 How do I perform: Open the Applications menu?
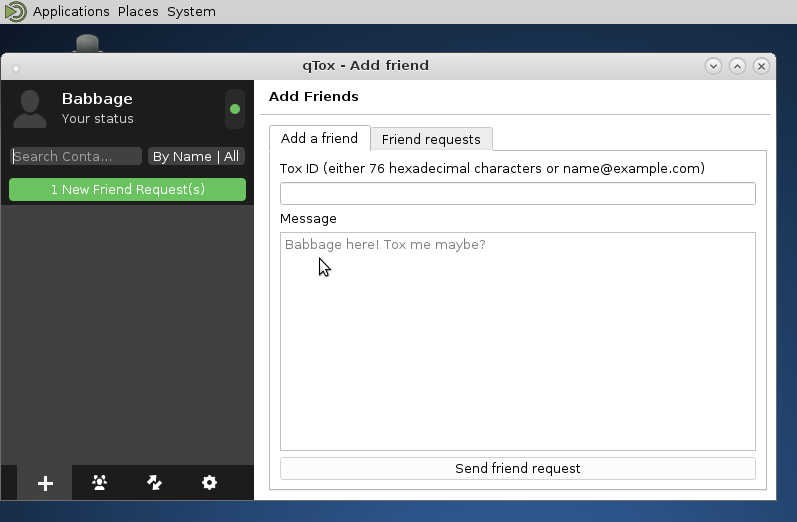tap(70, 12)
